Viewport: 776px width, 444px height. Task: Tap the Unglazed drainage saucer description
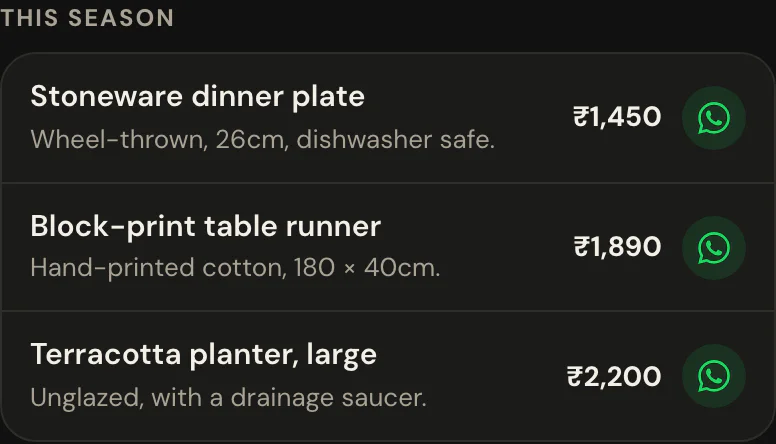228,397
